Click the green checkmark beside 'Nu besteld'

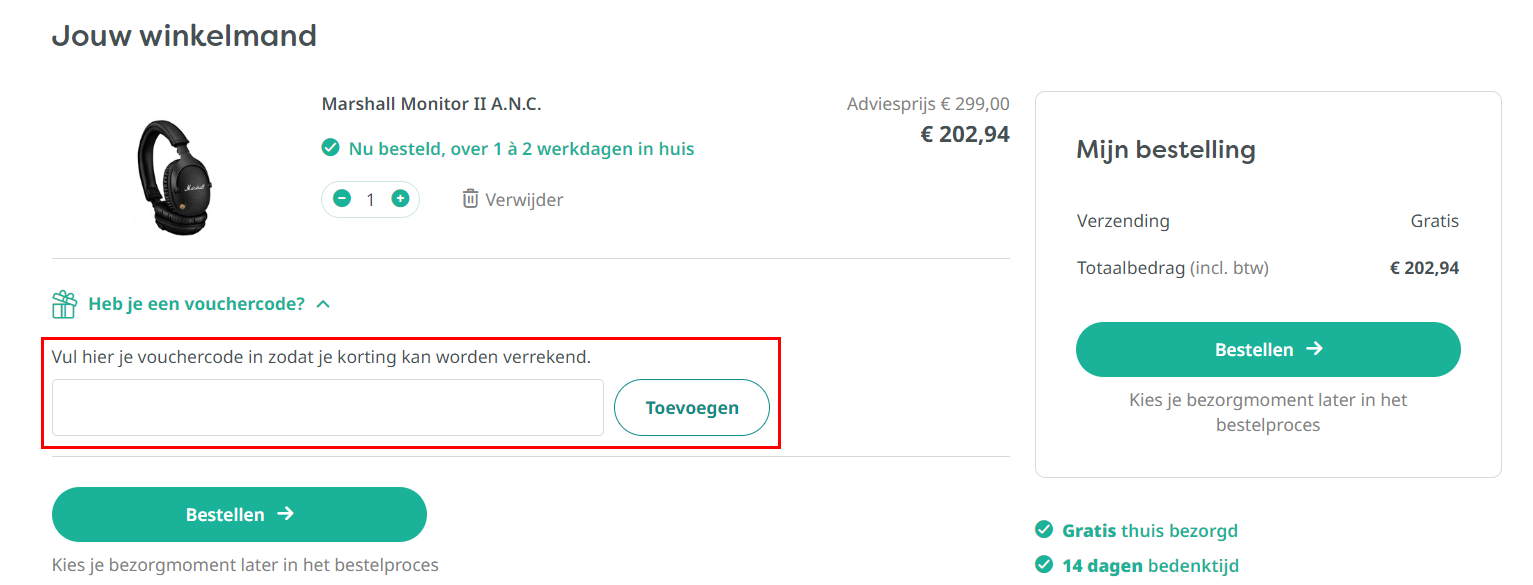point(330,148)
